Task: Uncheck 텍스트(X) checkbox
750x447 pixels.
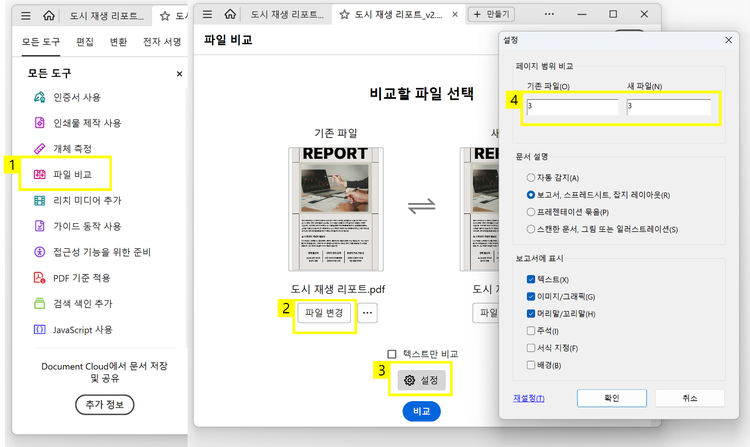Action: click(x=530, y=279)
